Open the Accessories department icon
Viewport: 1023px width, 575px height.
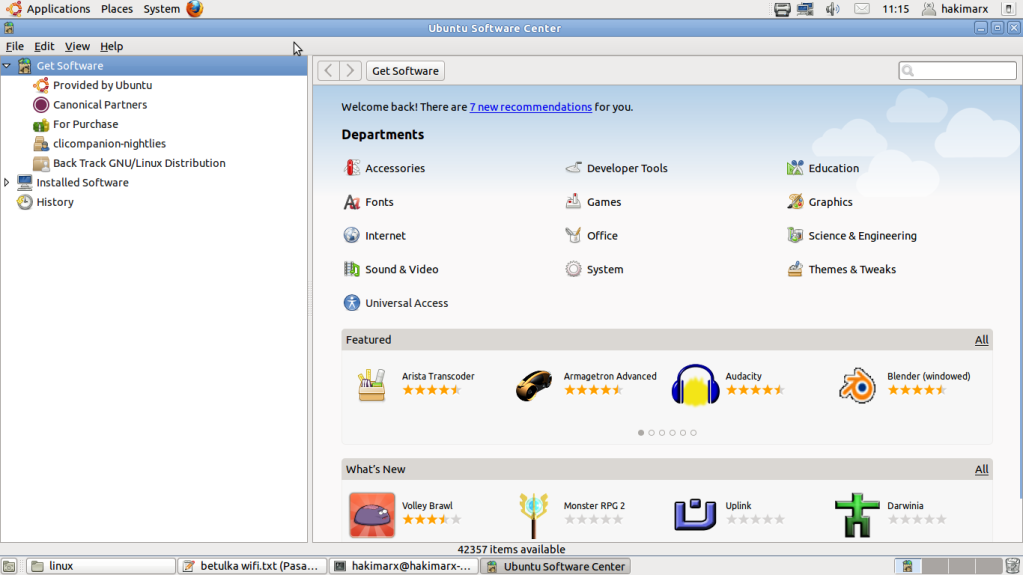pos(352,168)
